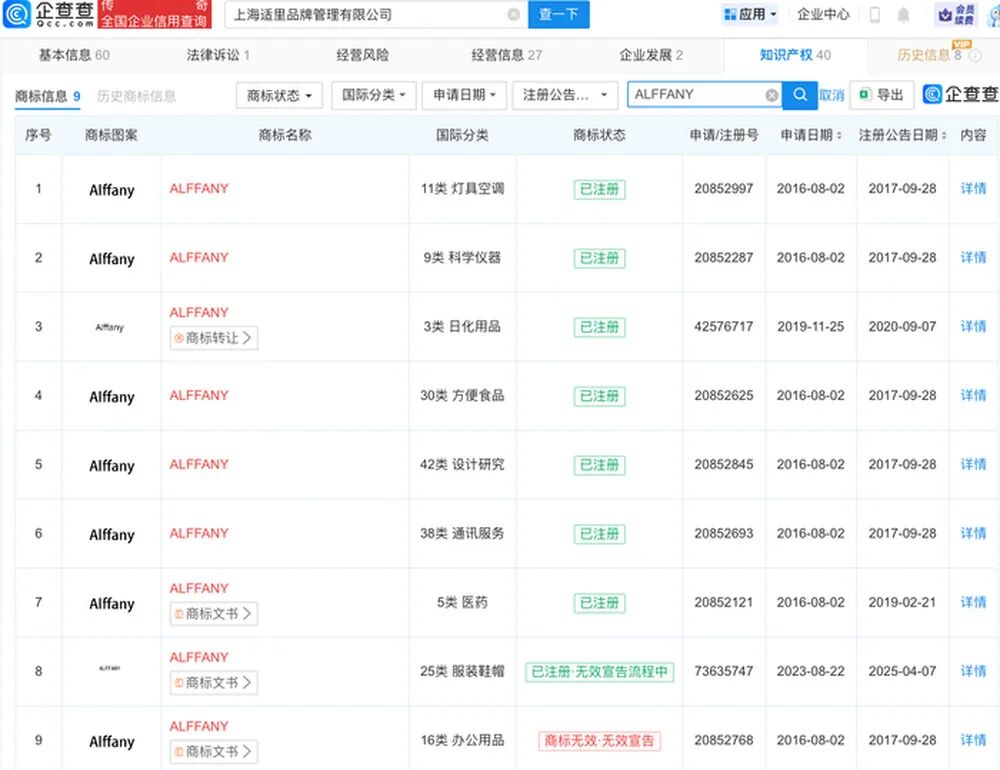
Task: Open 详情 for 25类 服装鞋帽 row
Action: [x=973, y=671]
